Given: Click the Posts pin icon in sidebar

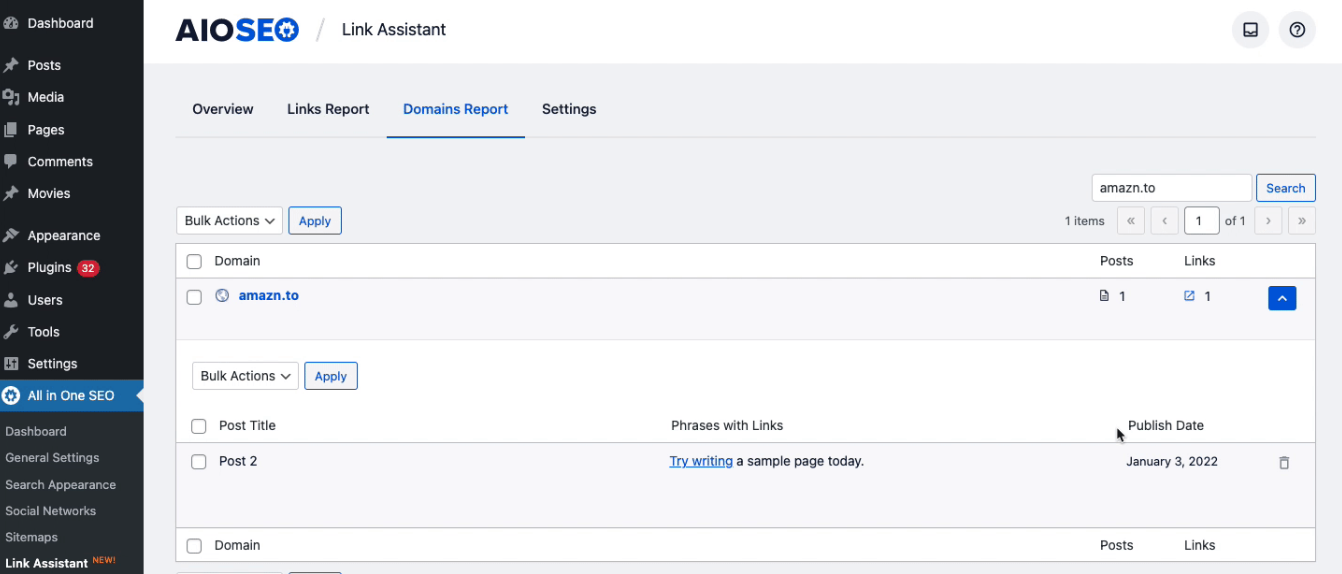Looking at the screenshot, I should pos(11,65).
